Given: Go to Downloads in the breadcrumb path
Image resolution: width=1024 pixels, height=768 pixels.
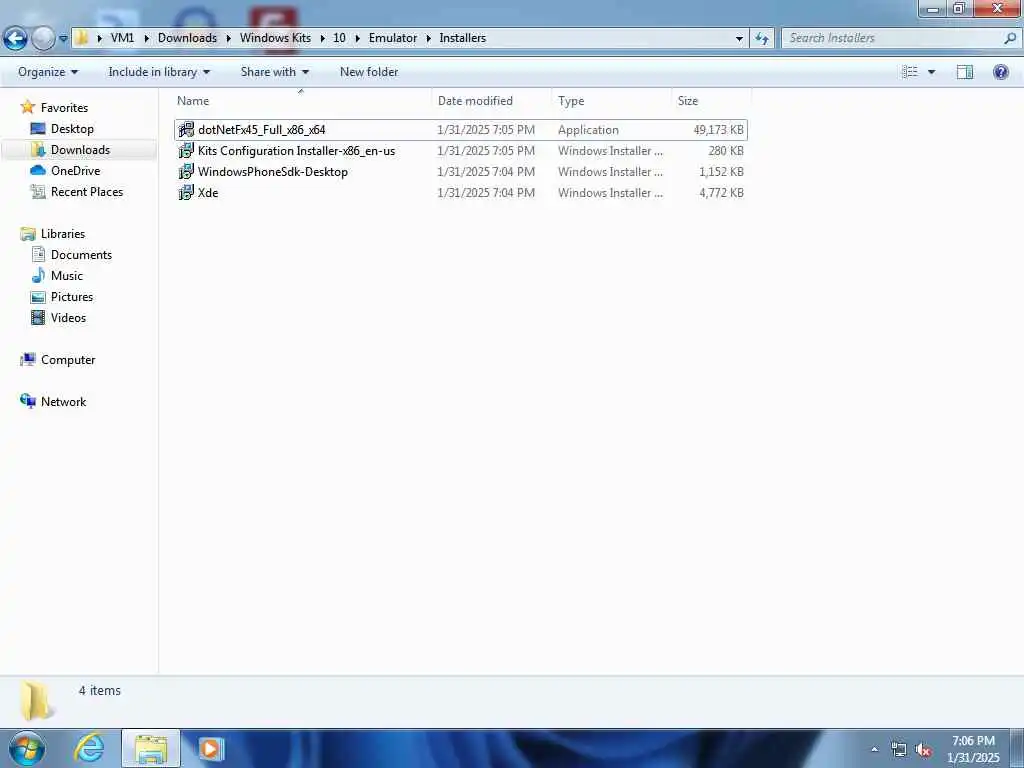Looking at the screenshot, I should [187, 38].
